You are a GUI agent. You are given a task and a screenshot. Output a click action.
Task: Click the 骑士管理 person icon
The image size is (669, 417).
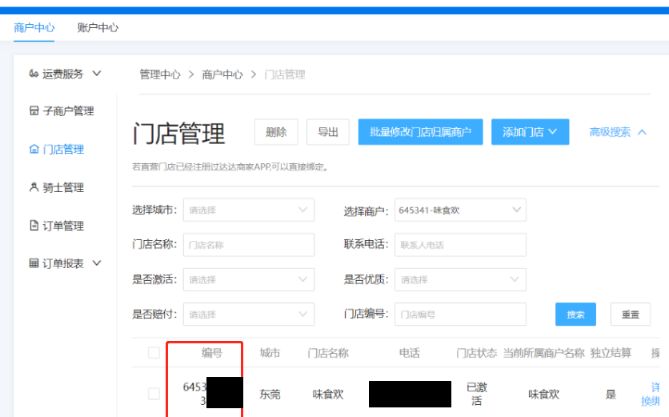34,187
